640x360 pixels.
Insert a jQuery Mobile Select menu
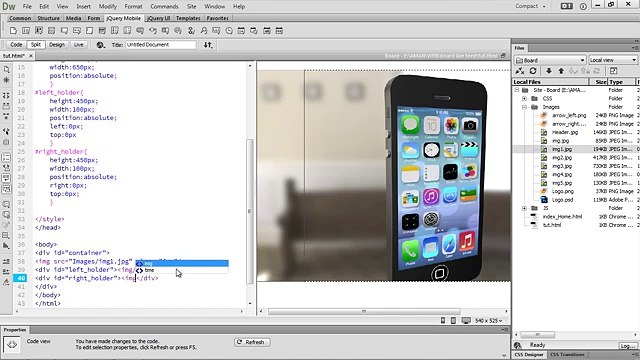point(102,31)
